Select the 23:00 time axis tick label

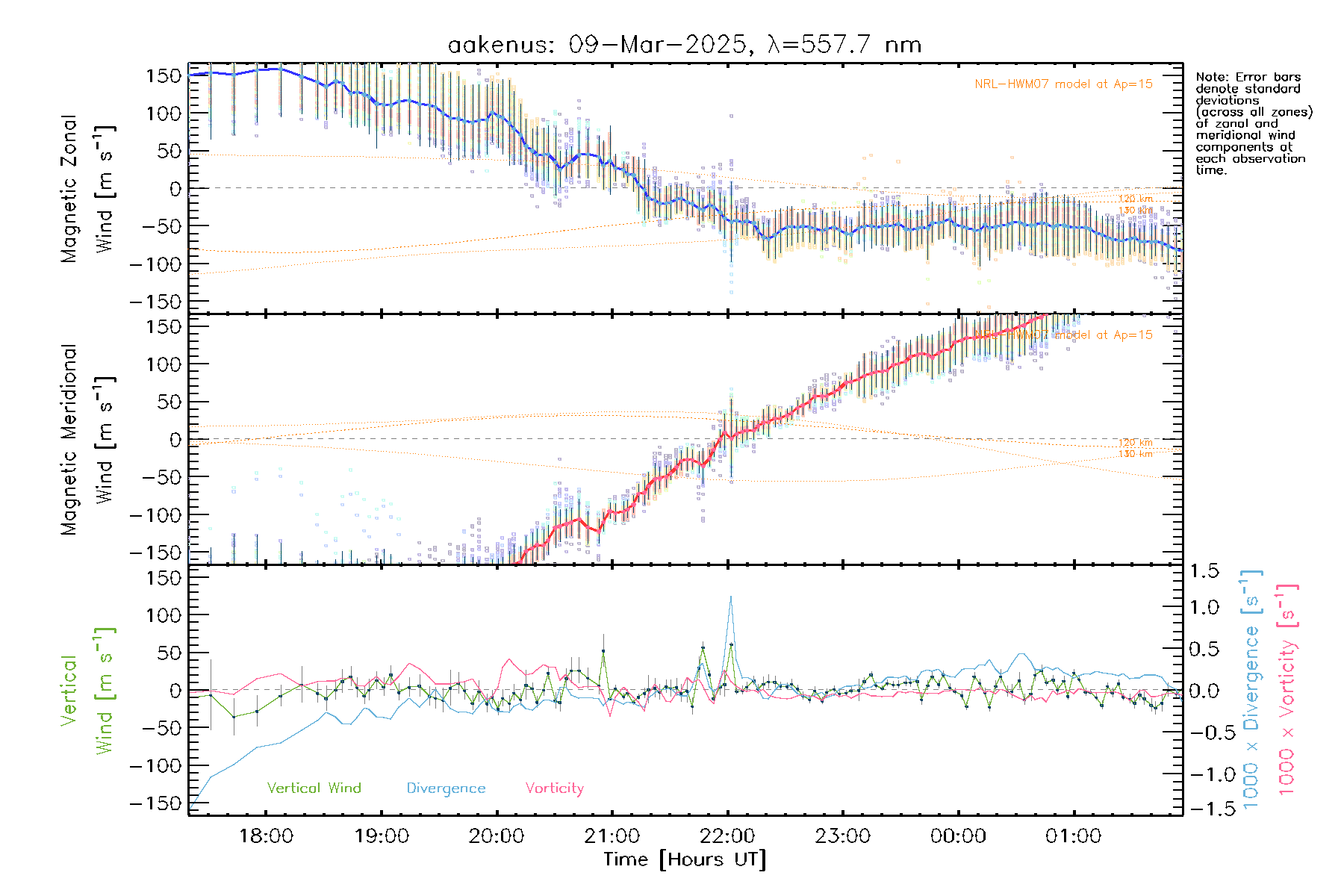[843, 836]
